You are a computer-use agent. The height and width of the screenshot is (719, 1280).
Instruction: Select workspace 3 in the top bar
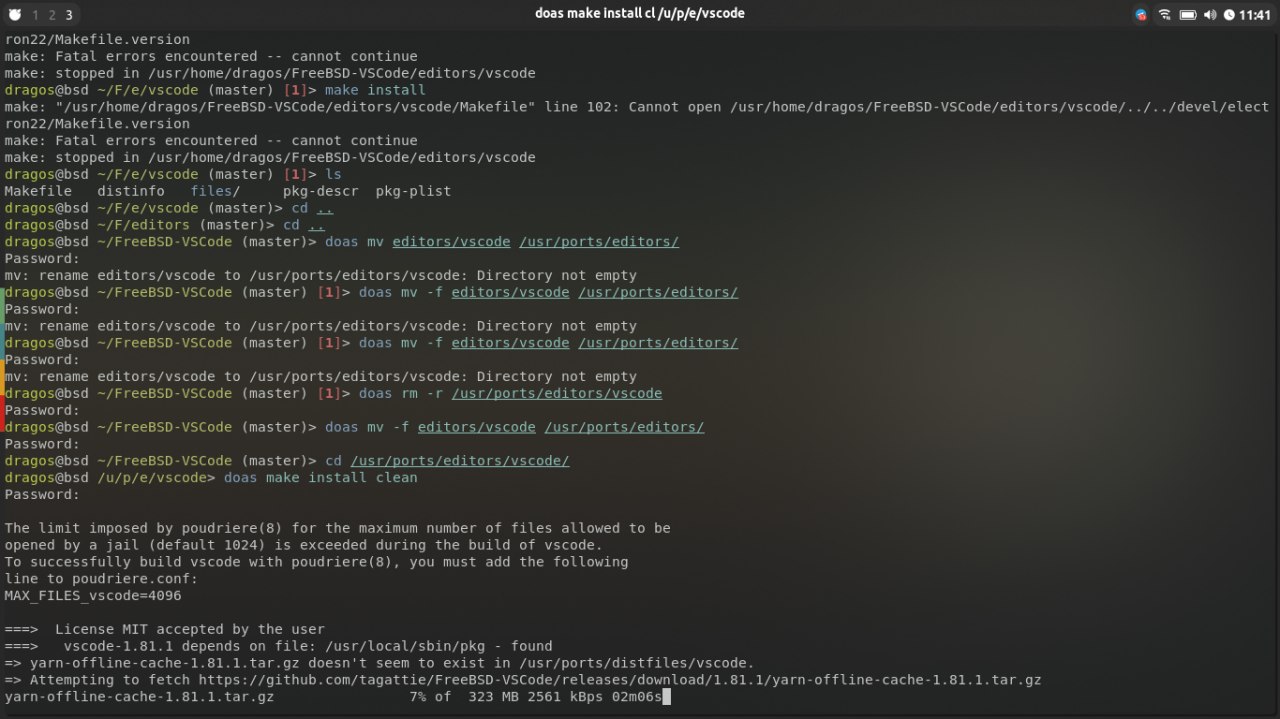pos(68,15)
